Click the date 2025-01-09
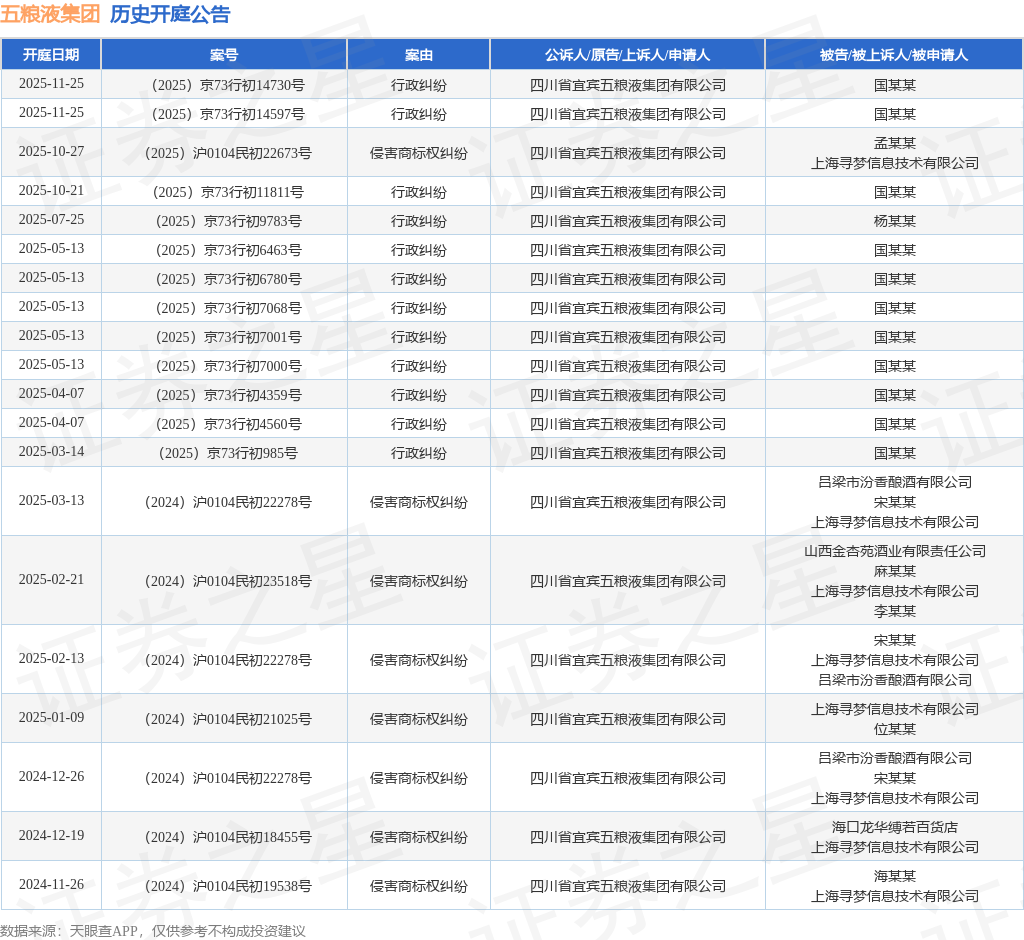The height and width of the screenshot is (940, 1024). [x=51, y=717]
